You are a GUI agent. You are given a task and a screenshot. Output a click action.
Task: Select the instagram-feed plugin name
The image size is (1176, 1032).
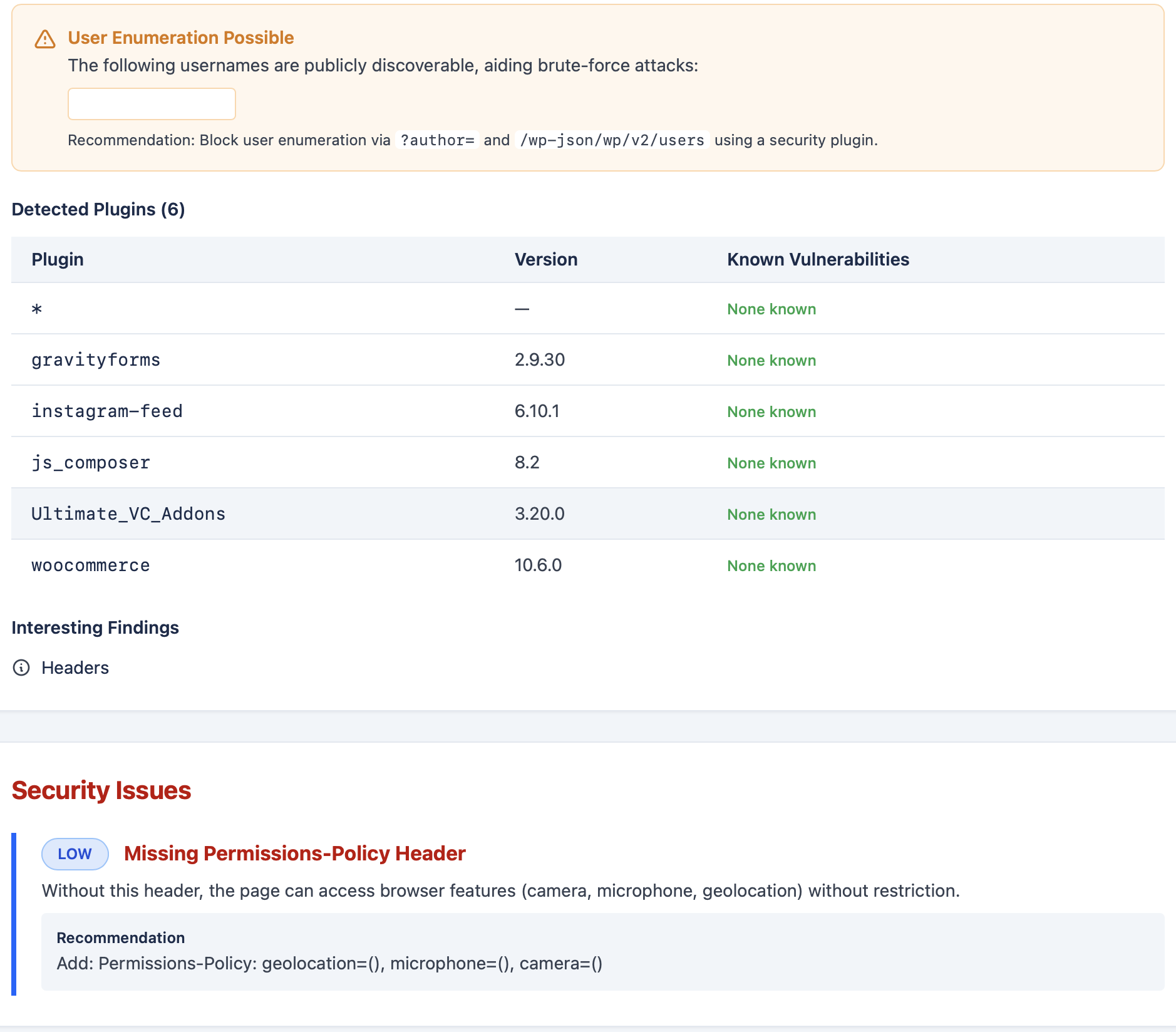point(107,411)
